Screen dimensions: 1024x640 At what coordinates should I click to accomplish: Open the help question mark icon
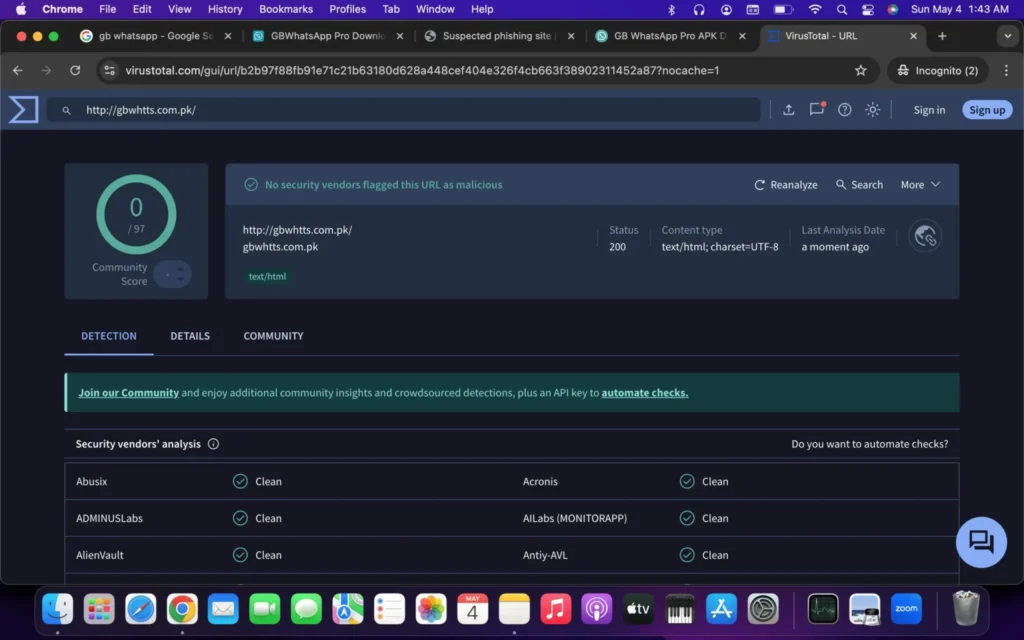[x=844, y=110]
